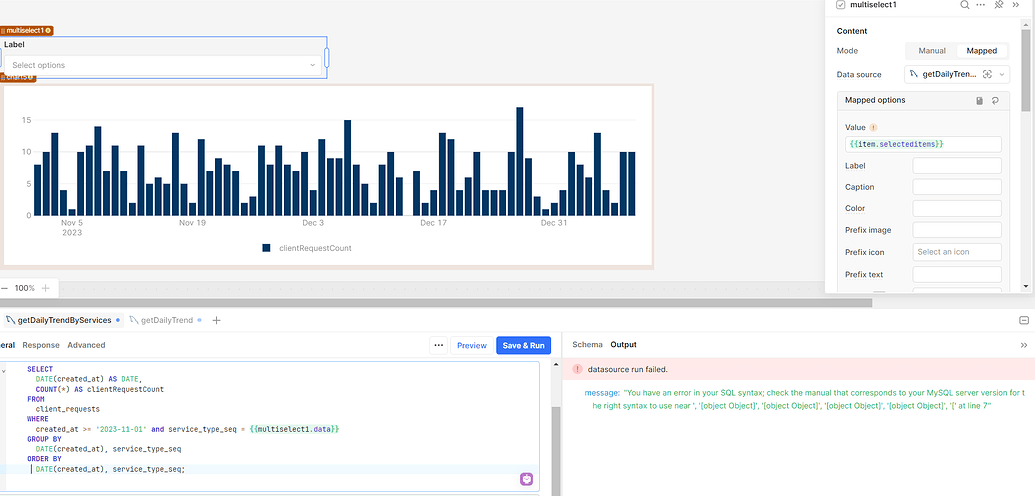Click the 'datasource run failed.' message
This screenshot has width=1035, height=496.
point(628,369)
